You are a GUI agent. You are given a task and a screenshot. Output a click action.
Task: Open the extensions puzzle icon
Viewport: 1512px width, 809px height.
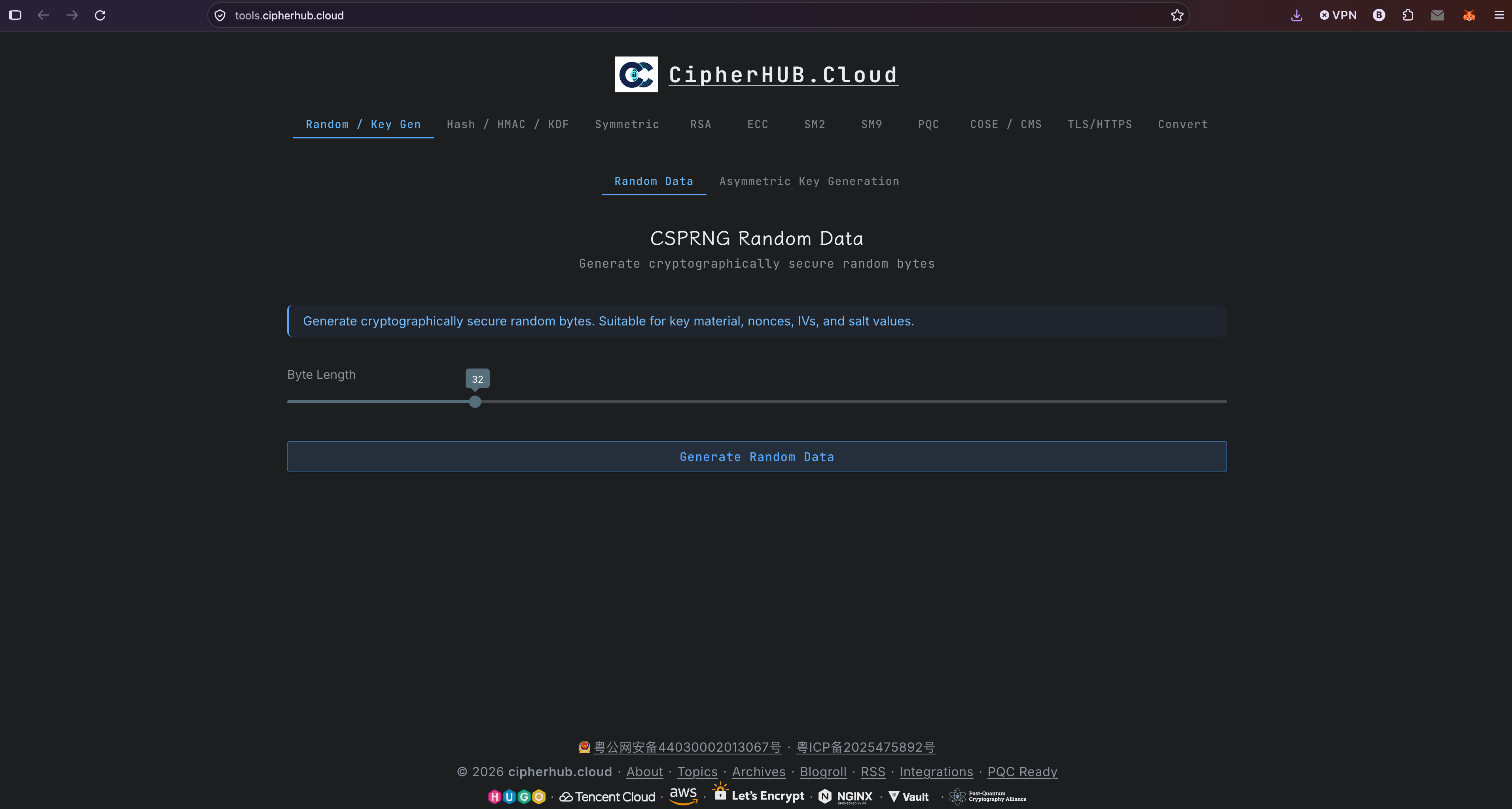(x=1408, y=15)
